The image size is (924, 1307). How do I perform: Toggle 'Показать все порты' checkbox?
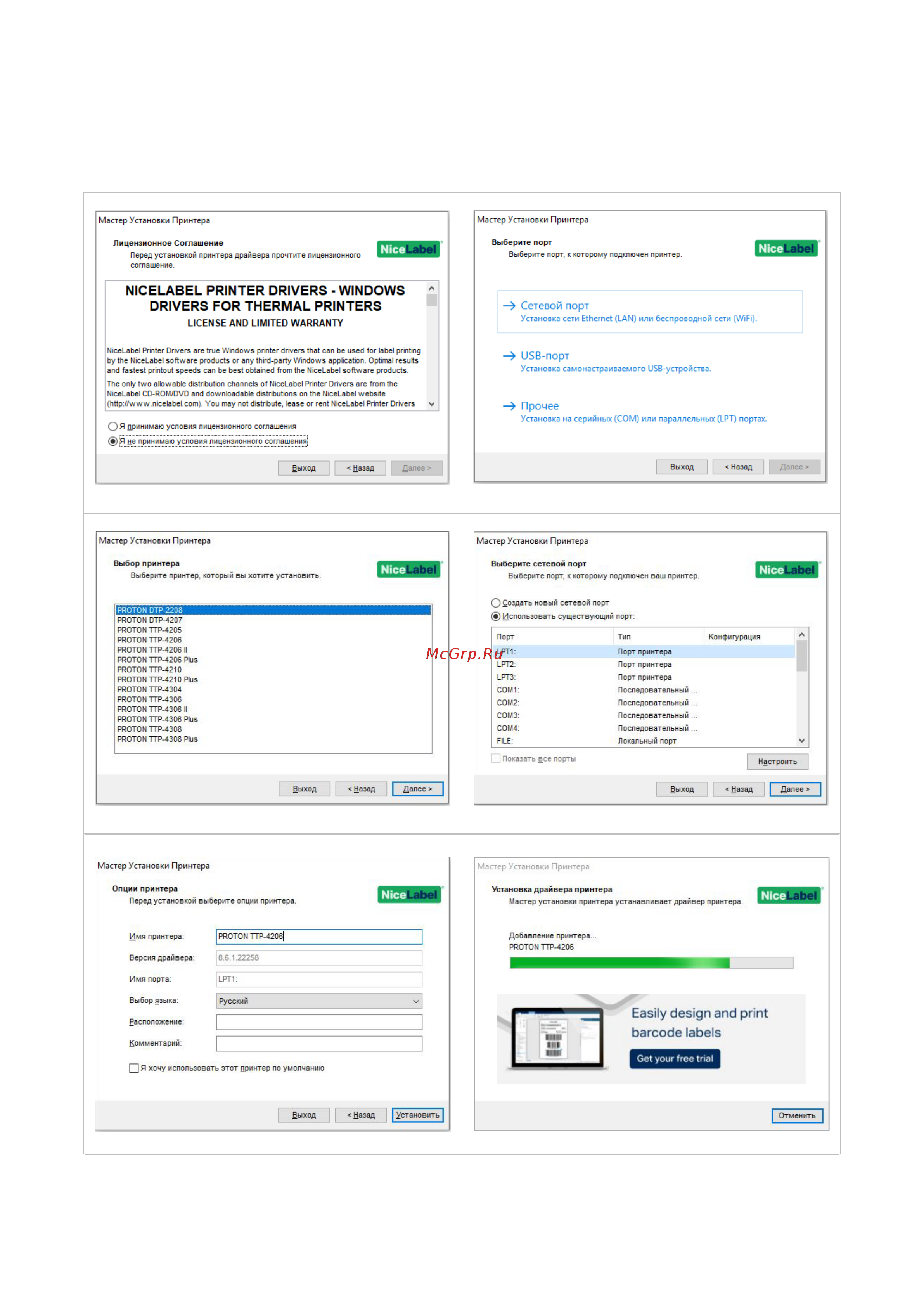(496, 759)
